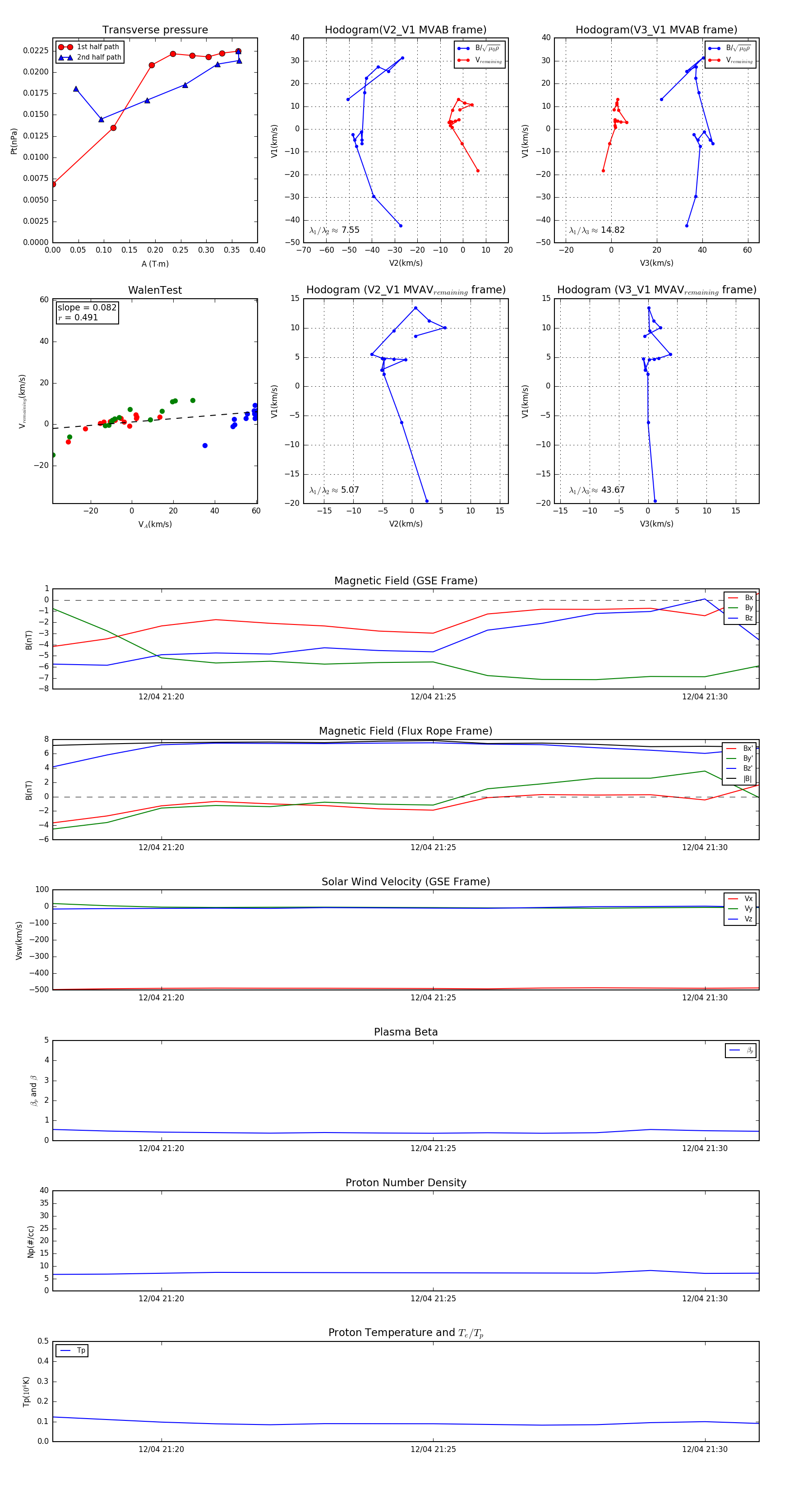The image size is (812, 1489).
Task: Select the Vx legend entry in solar wind plot
Action: coord(740,898)
